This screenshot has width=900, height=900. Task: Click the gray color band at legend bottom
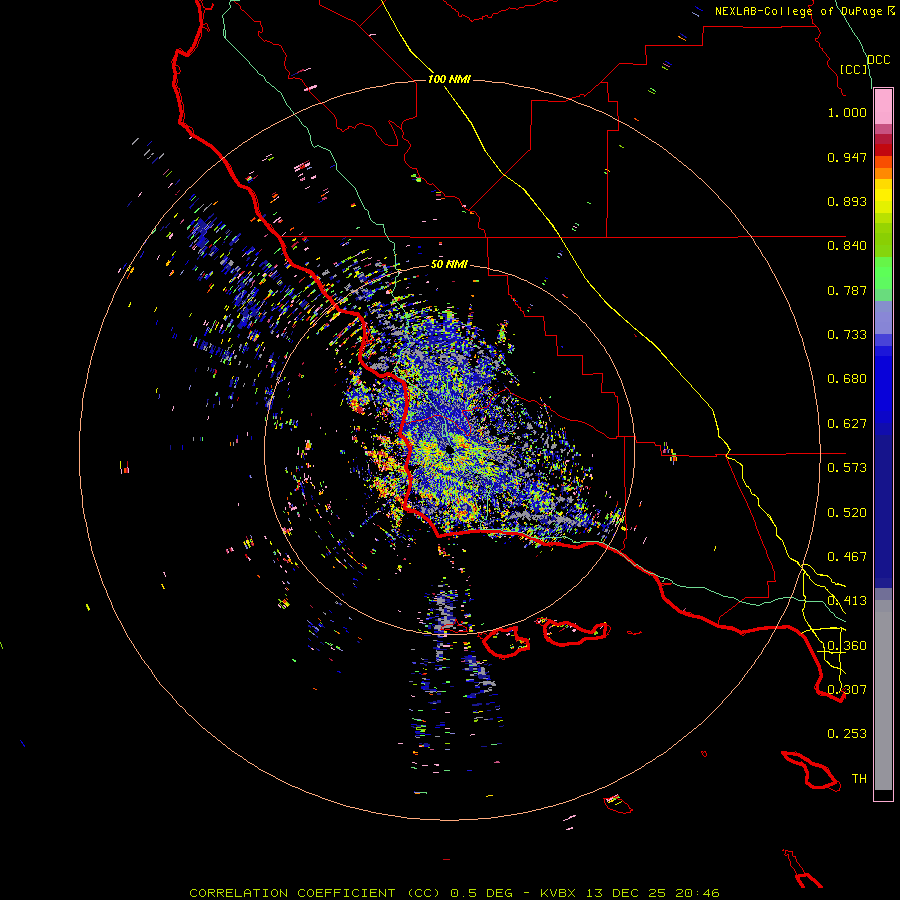tap(883, 695)
